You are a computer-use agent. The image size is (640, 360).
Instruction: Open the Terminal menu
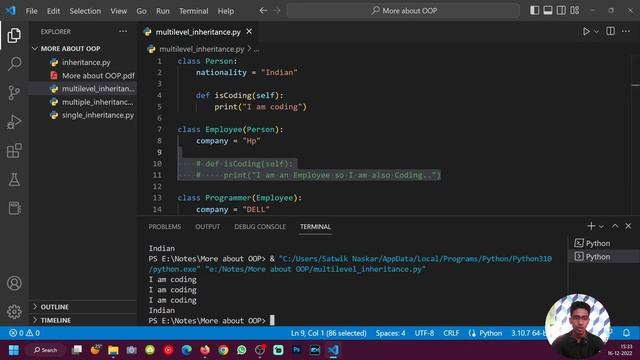click(193, 11)
